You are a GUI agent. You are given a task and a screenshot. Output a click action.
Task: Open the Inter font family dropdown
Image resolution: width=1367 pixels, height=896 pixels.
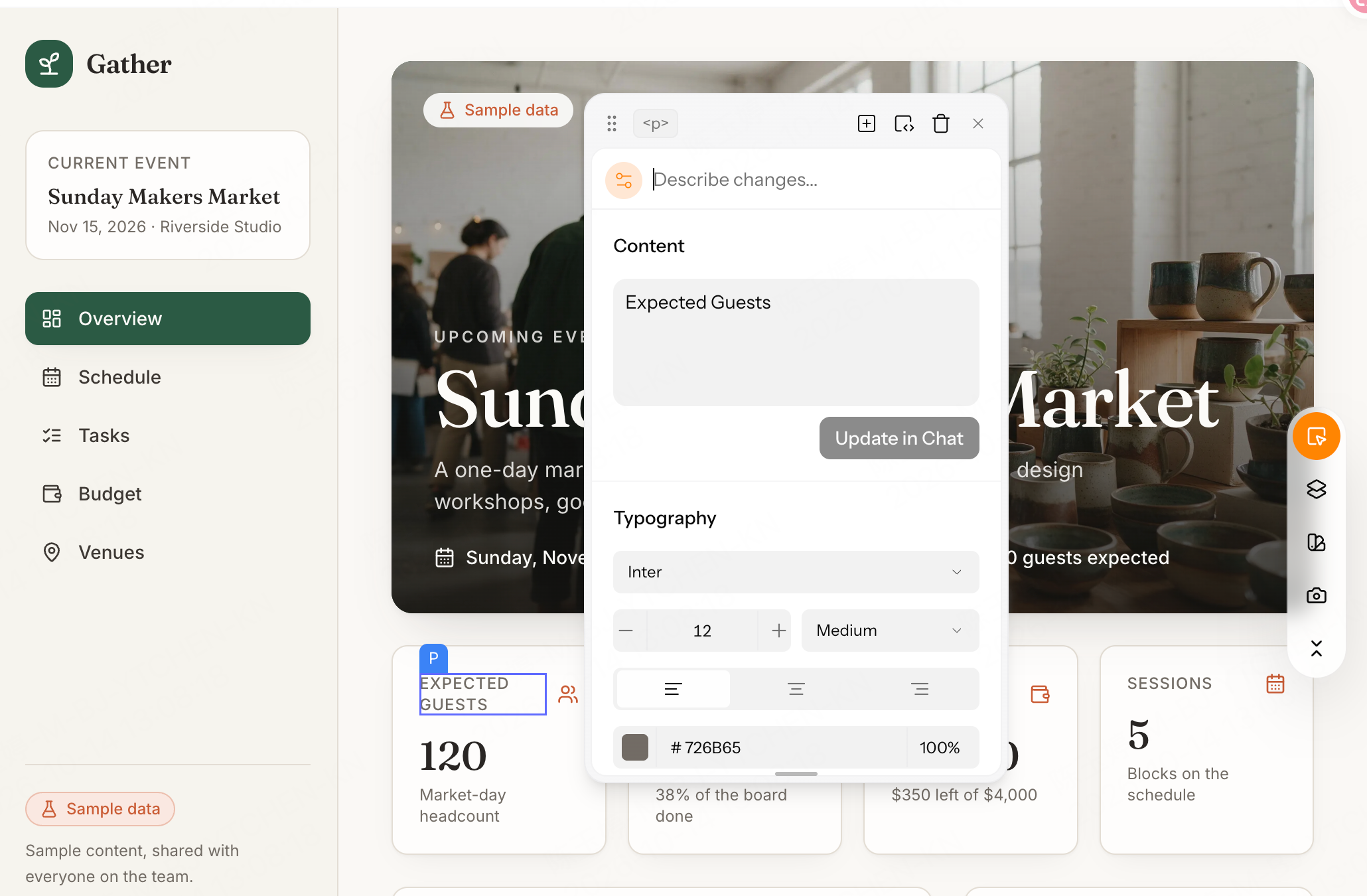796,572
